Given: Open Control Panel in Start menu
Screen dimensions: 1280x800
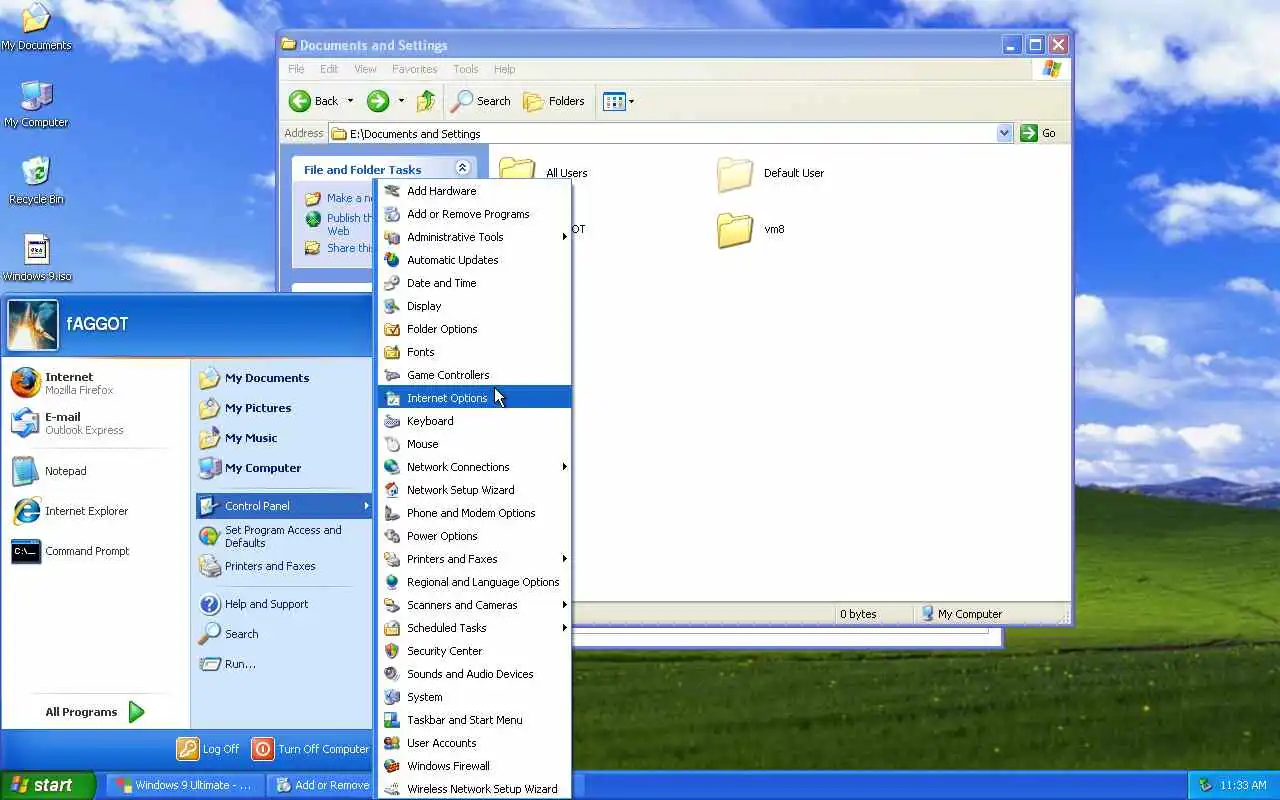Looking at the screenshot, I should coord(284,506).
